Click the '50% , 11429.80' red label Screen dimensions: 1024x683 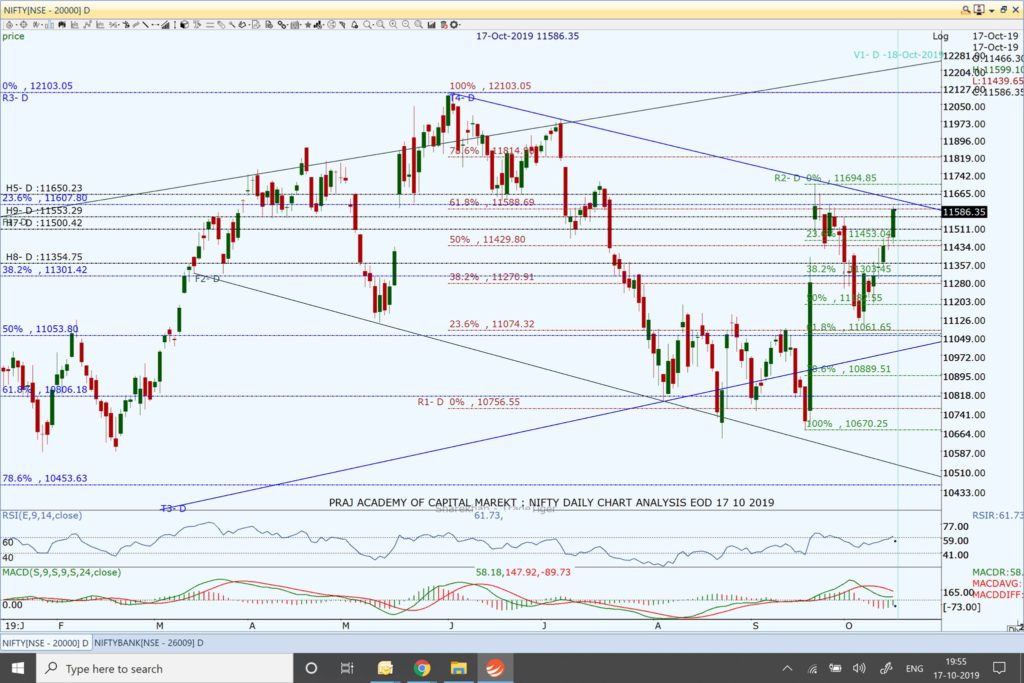coord(487,239)
